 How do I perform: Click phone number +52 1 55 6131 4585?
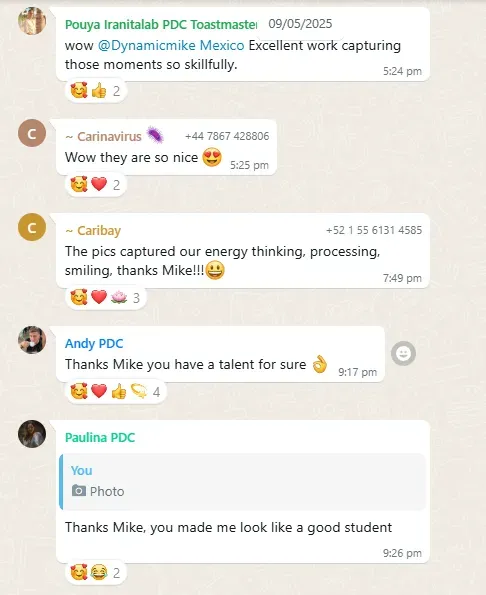pos(374,230)
